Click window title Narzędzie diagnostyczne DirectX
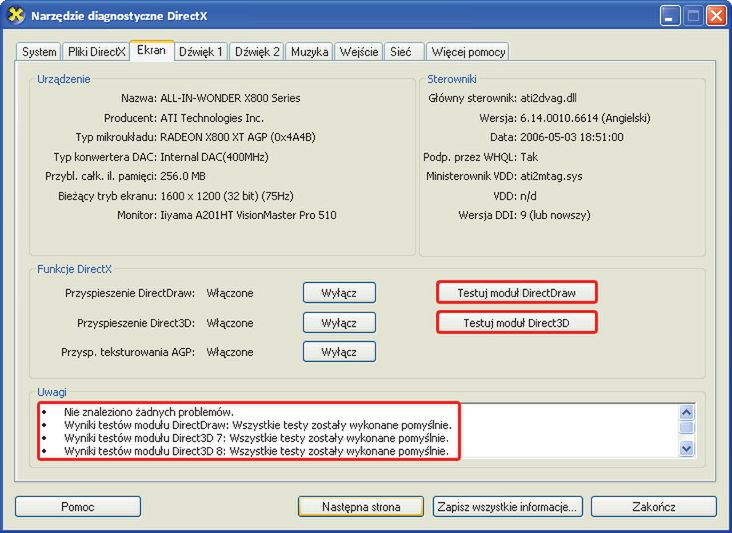The height and width of the screenshot is (533, 732). [119, 16]
